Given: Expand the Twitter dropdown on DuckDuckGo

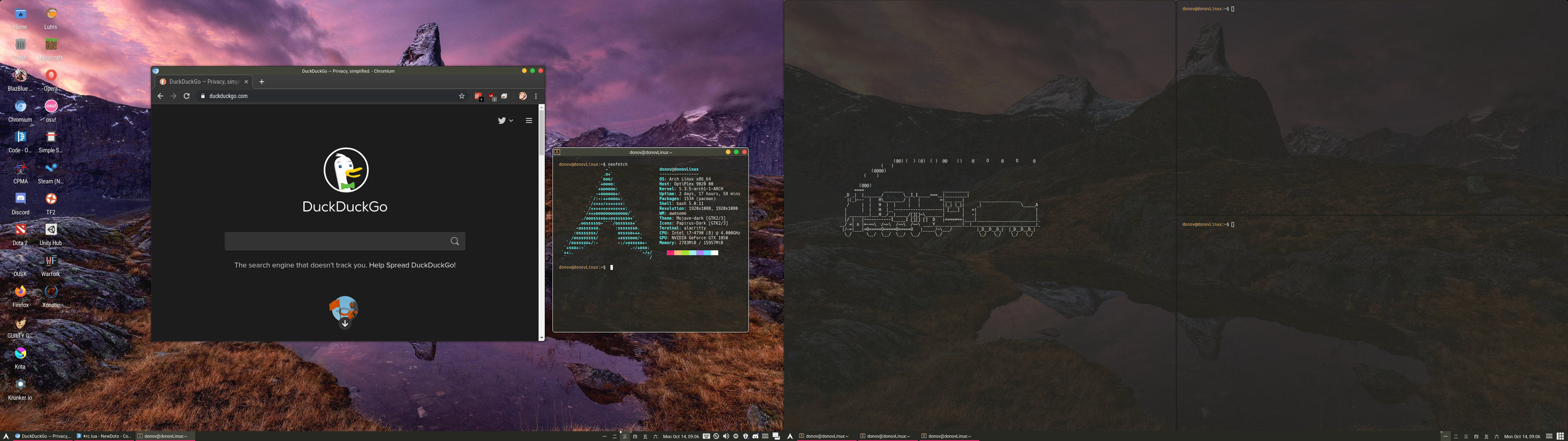Looking at the screenshot, I should (x=506, y=120).
